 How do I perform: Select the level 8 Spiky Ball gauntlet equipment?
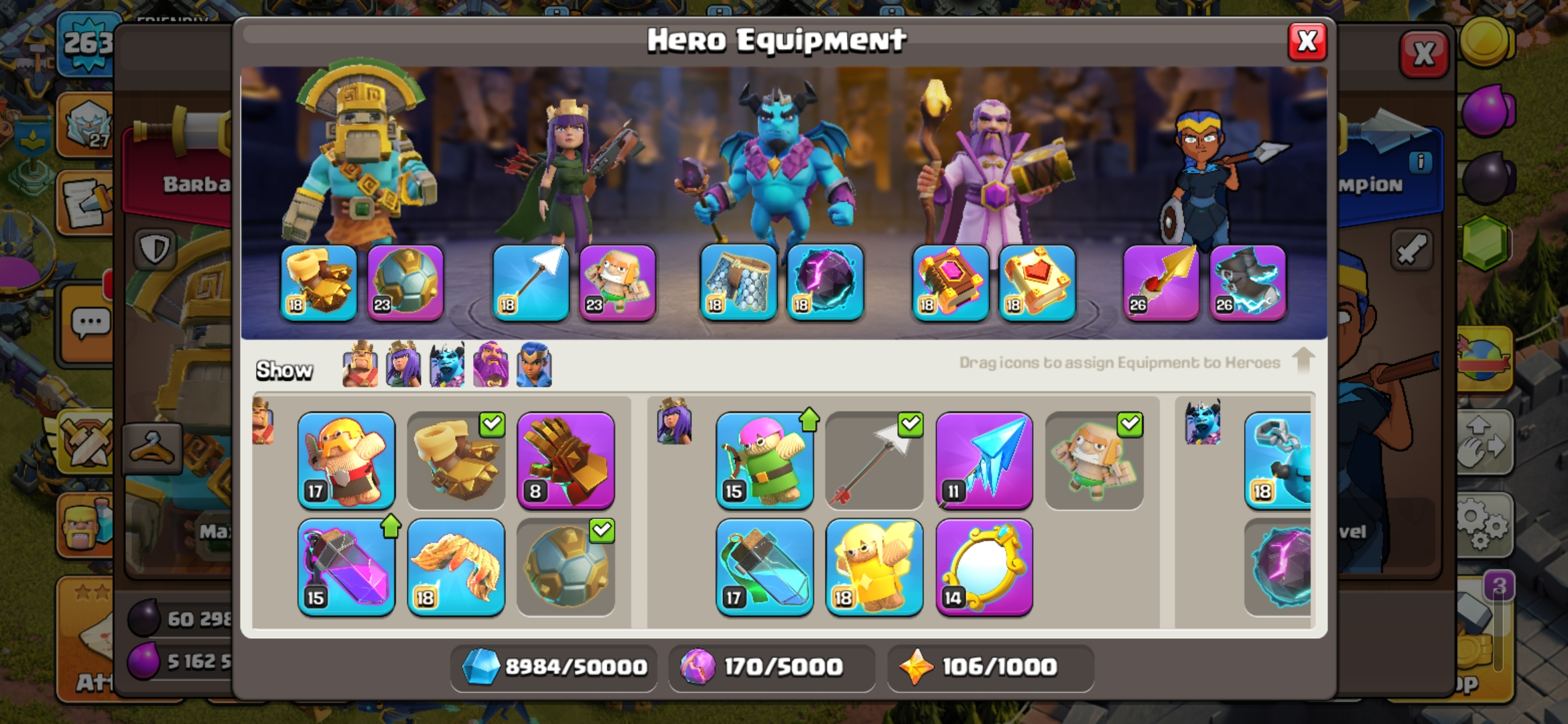point(566,461)
